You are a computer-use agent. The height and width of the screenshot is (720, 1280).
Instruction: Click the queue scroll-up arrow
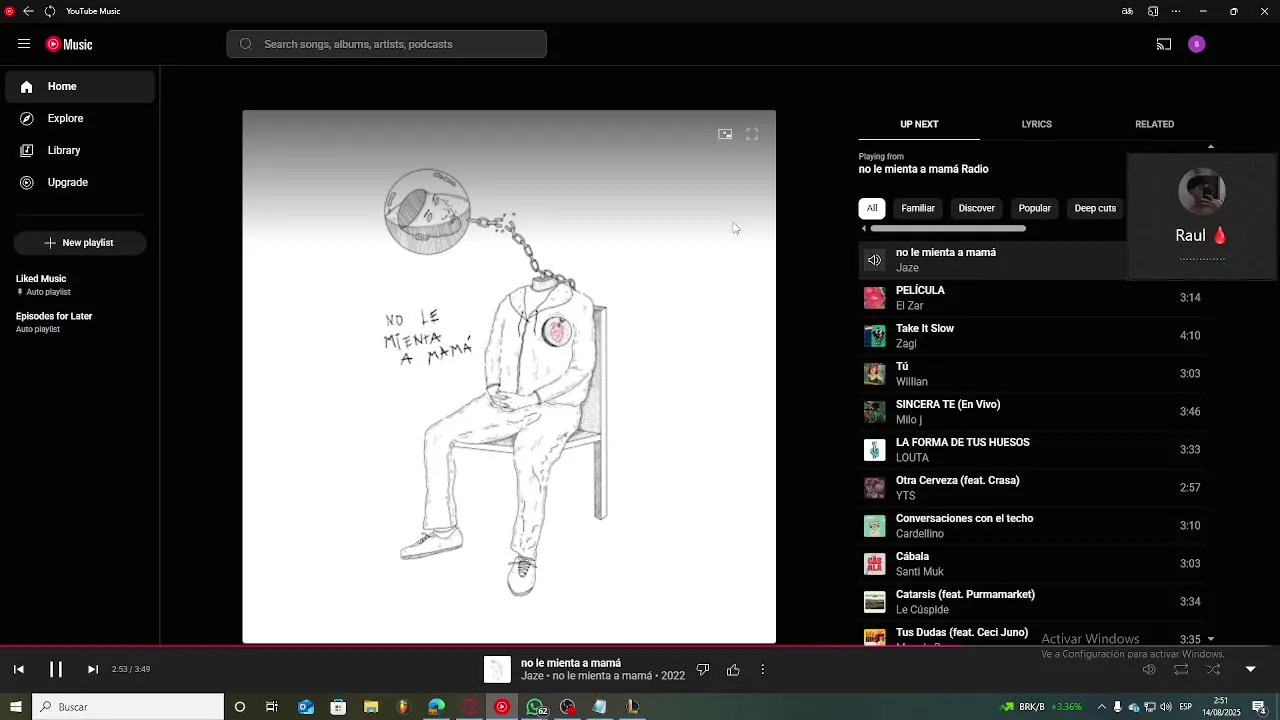pos(1211,146)
